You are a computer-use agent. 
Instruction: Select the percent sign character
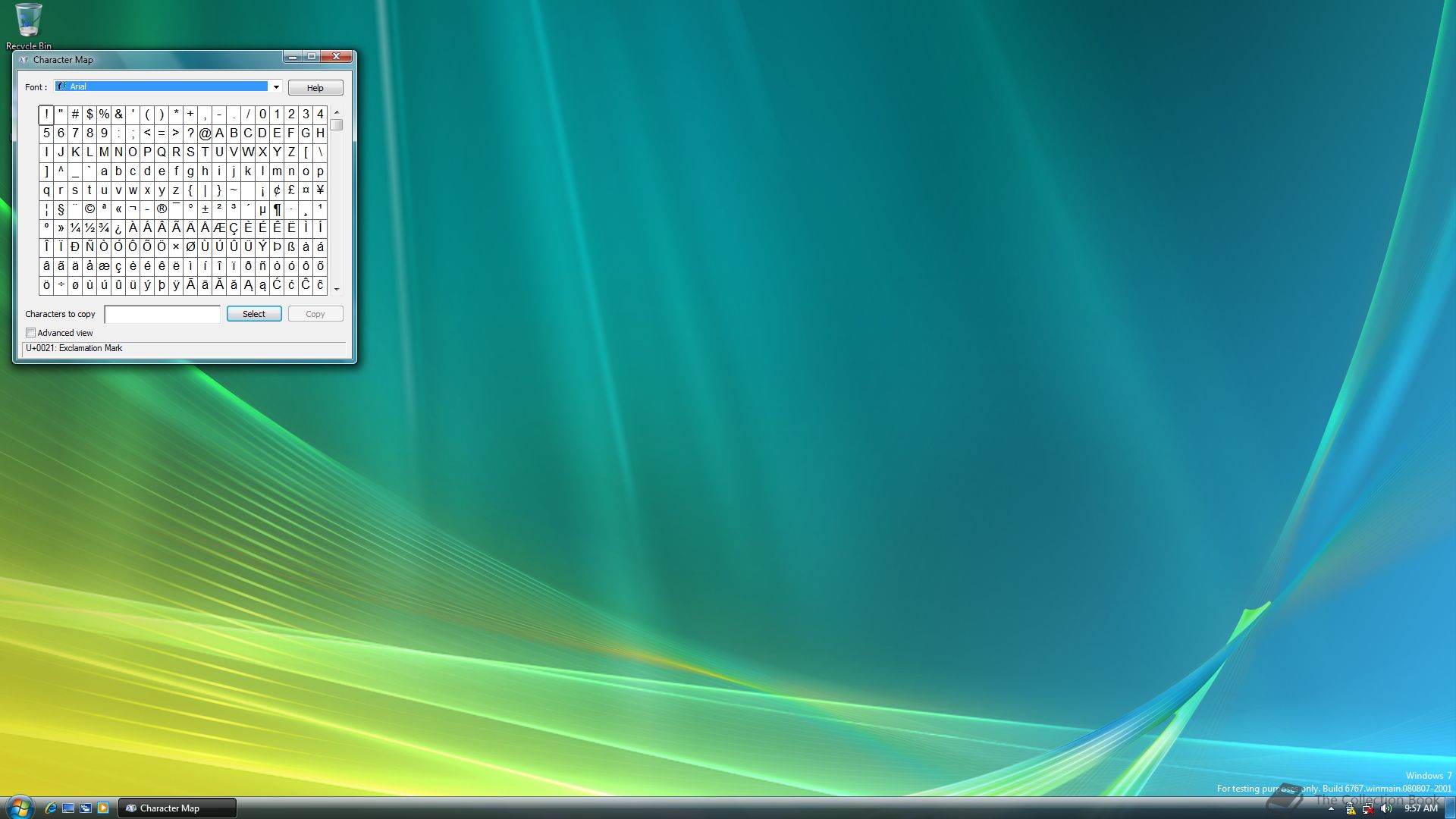[x=104, y=115]
